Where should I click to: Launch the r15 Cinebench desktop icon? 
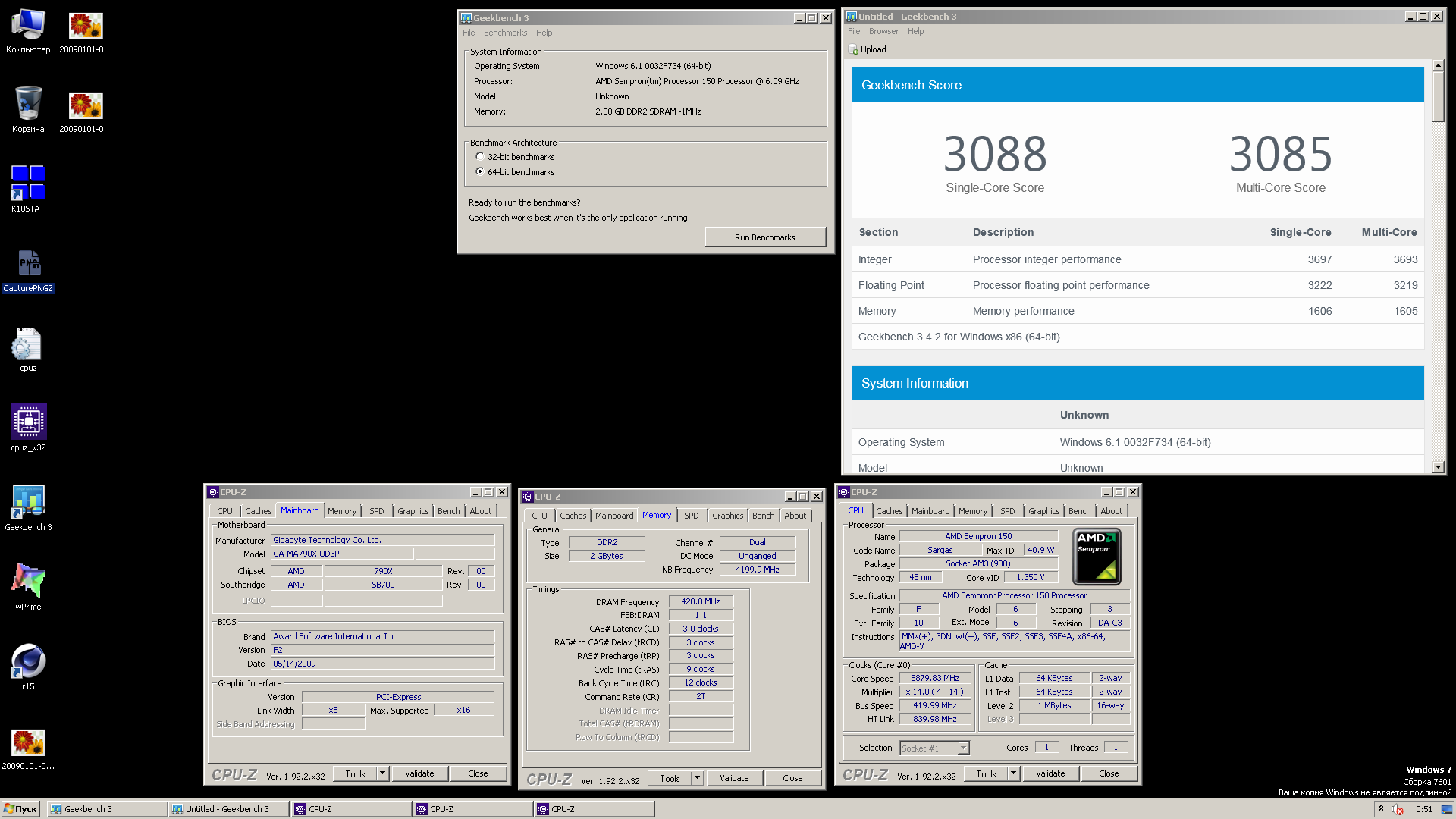coord(28,666)
